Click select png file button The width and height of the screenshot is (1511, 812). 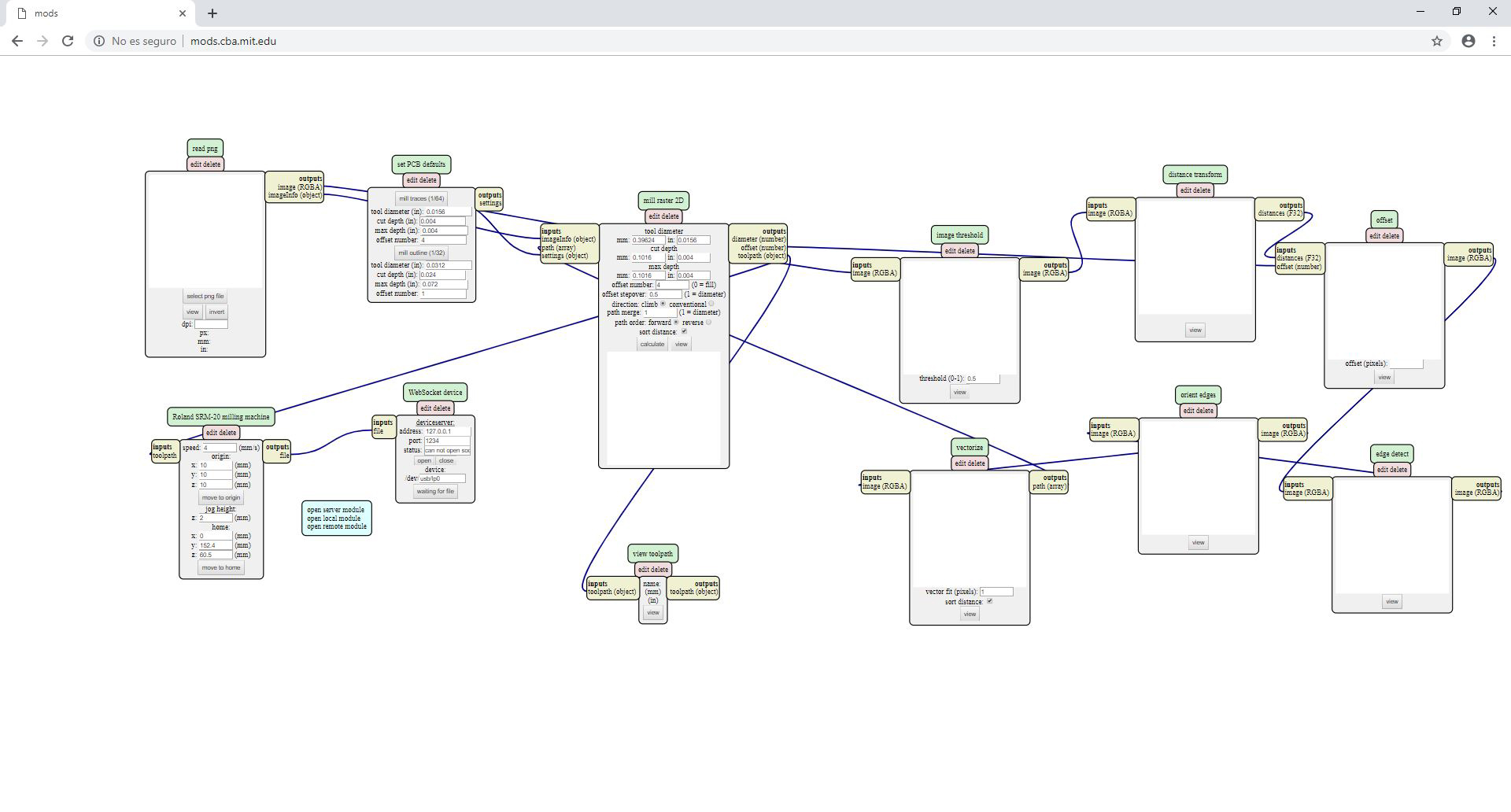(x=205, y=297)
